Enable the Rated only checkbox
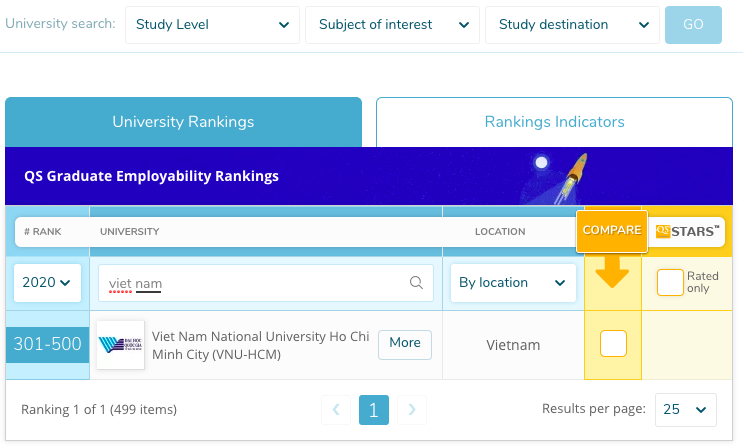This screenshot has height=447, width=743. pos(670,283)
